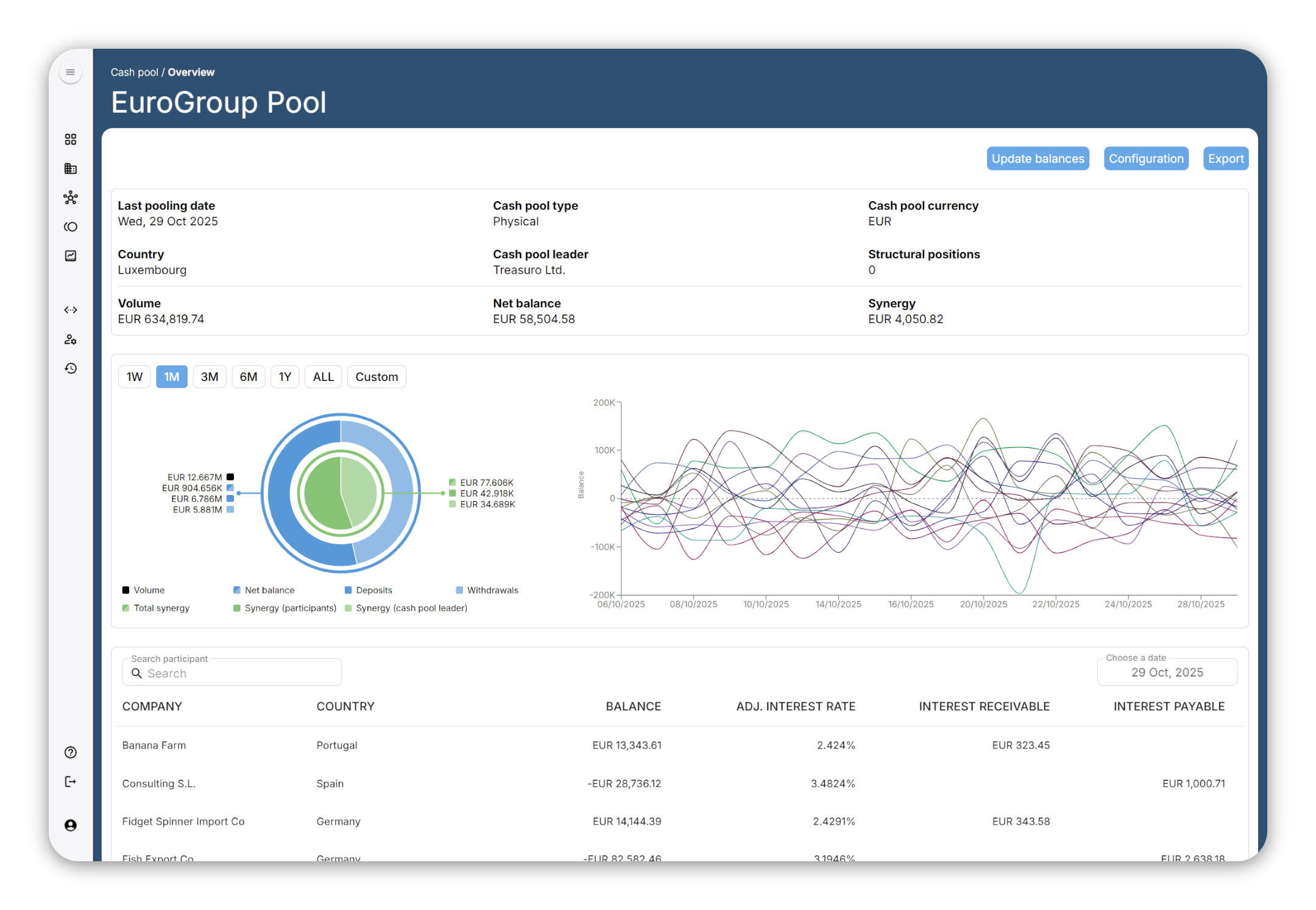Select the Custom time range option
Viewport: 1316px width, 910px height.
tap(377, 377)
